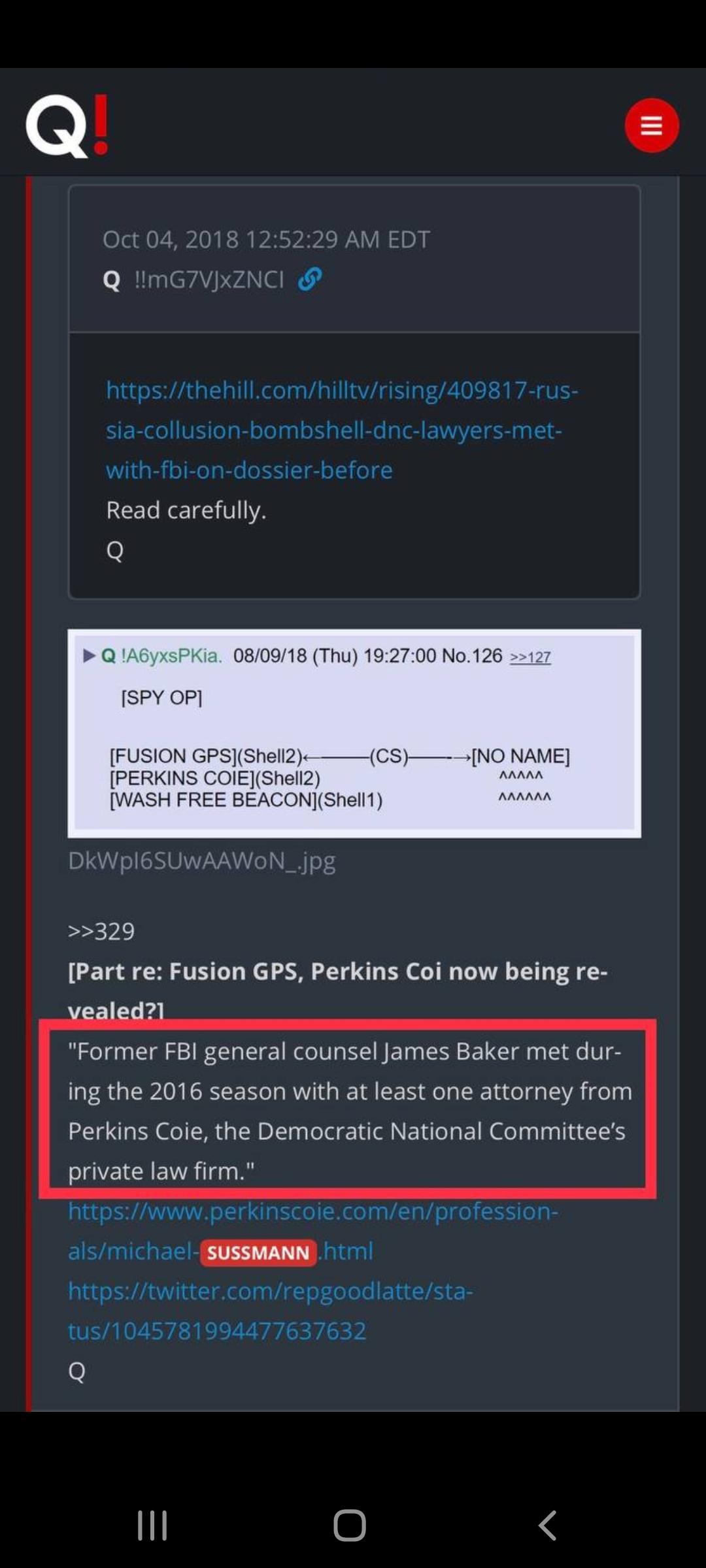This screenshot has width=706, height=1568.
Task: Tap Android back navigation arrow
Action: 547,1525
